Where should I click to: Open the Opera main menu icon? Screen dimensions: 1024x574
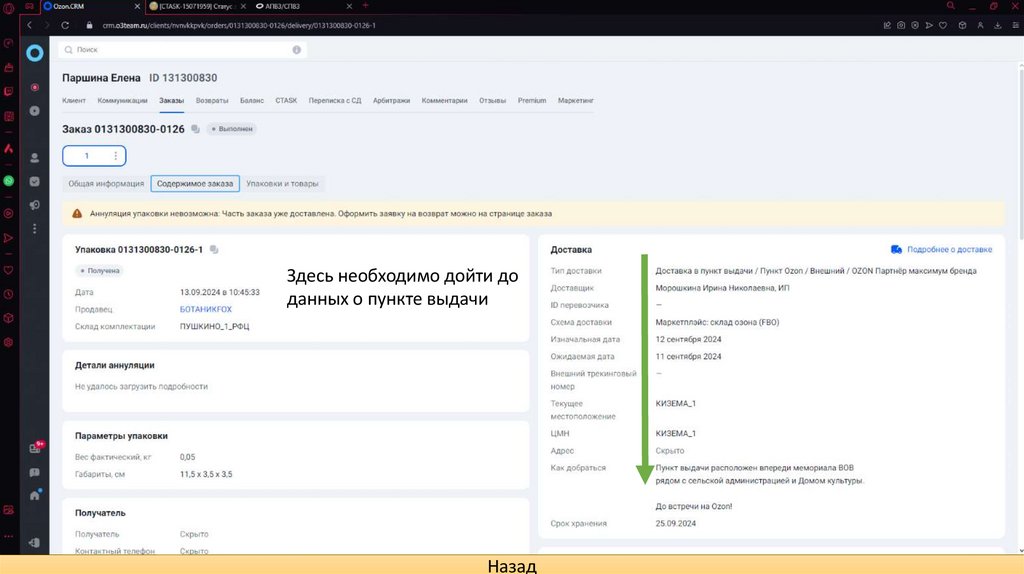coord(8,8)
